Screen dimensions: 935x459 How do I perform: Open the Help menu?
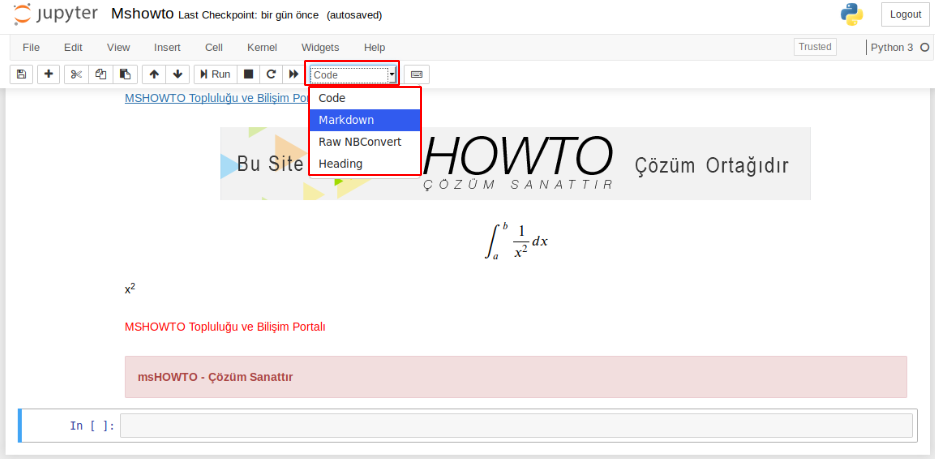pos(374,48)
